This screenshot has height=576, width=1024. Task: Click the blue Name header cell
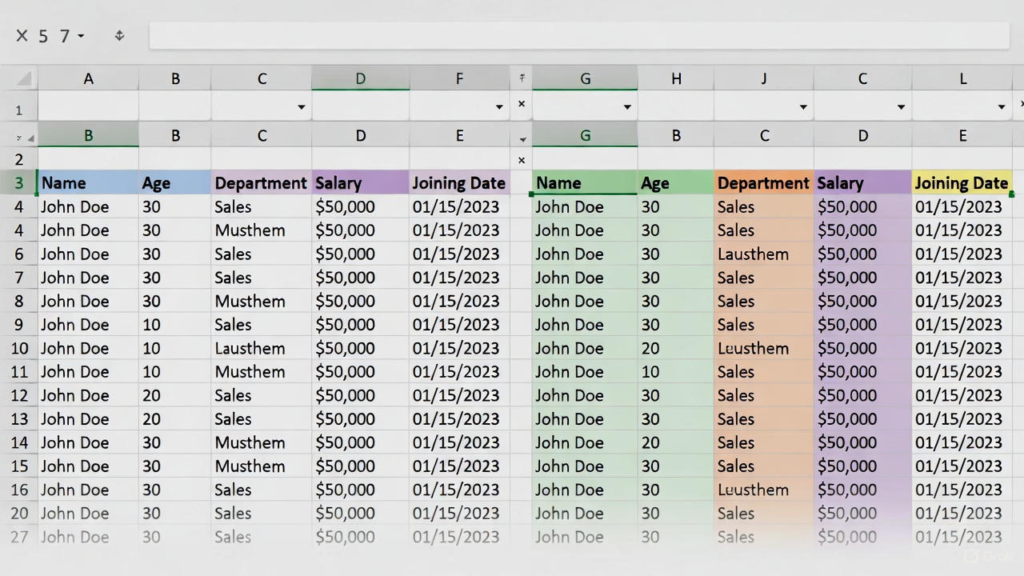pyautogui.click(x=88, y=183)
